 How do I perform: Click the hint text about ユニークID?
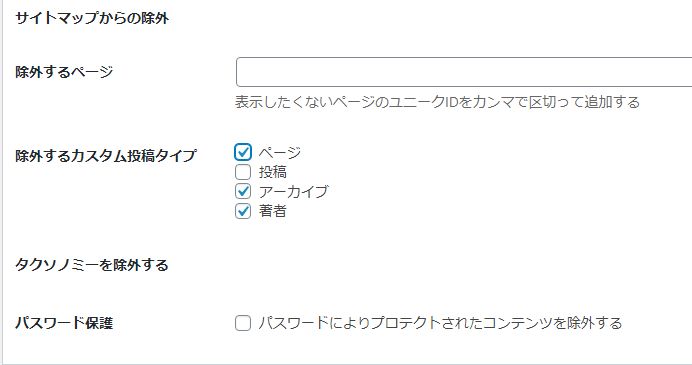(437, 102)
